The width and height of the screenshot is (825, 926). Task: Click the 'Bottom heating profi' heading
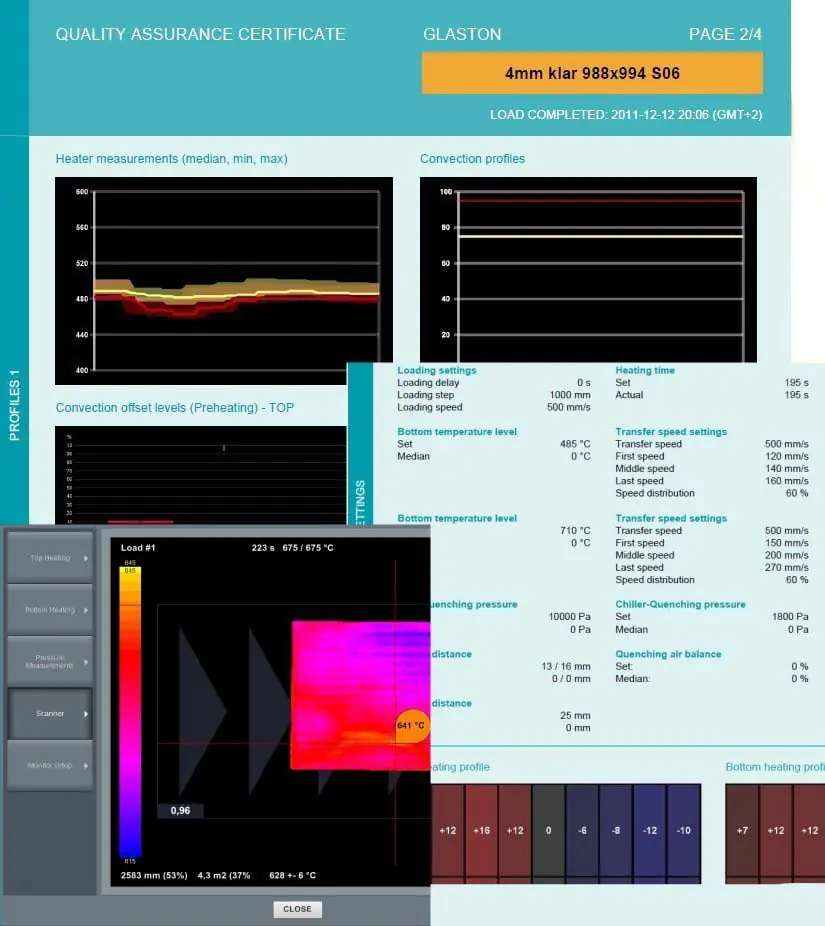pos(775,767)
